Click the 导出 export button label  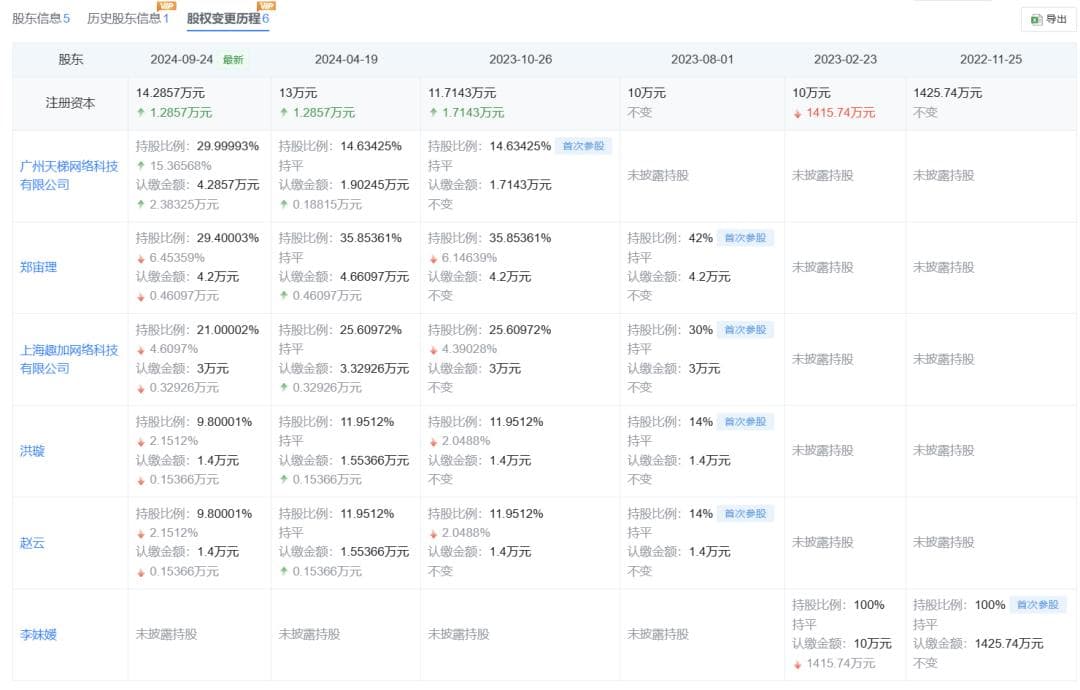(1056, 20)
